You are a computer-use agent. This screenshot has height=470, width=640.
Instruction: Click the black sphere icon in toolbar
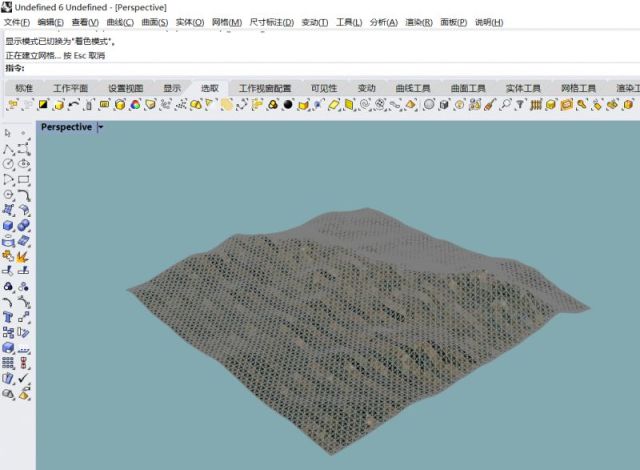coord(288,105)
